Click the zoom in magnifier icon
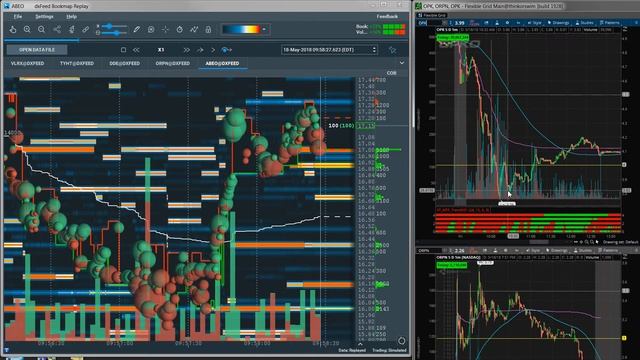This screenshot has height=360, width=640. click(x=27, y=29)
